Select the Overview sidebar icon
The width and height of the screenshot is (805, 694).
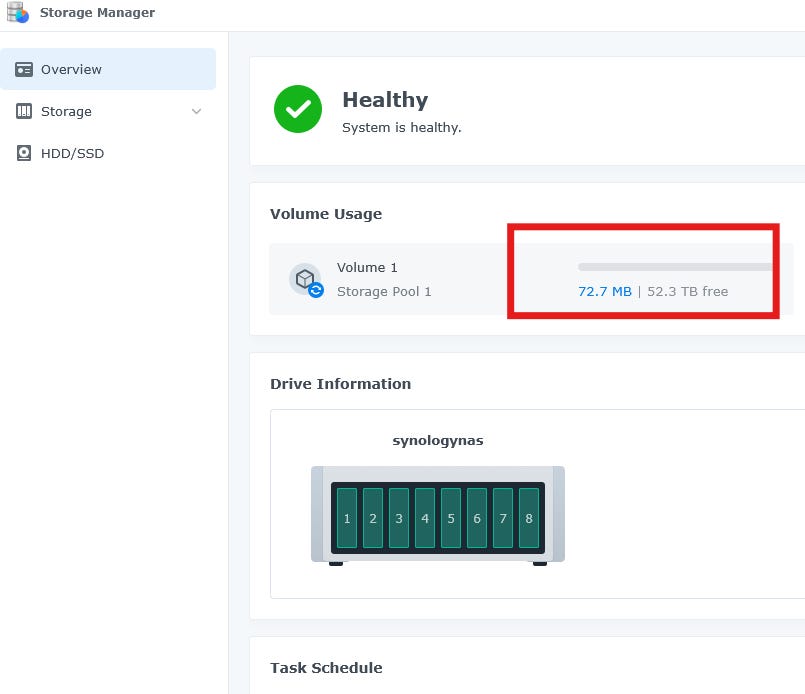point(24,69)
